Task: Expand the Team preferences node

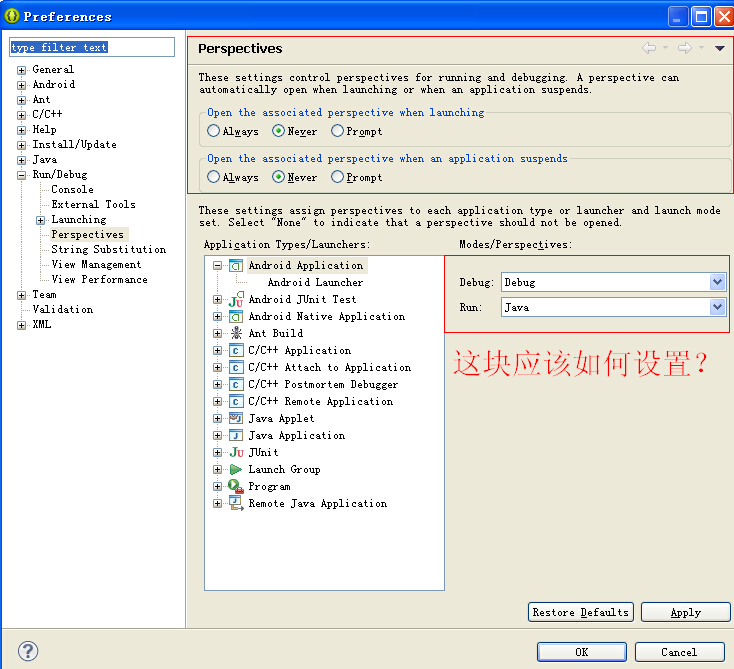Action: [x=22, y=295]
